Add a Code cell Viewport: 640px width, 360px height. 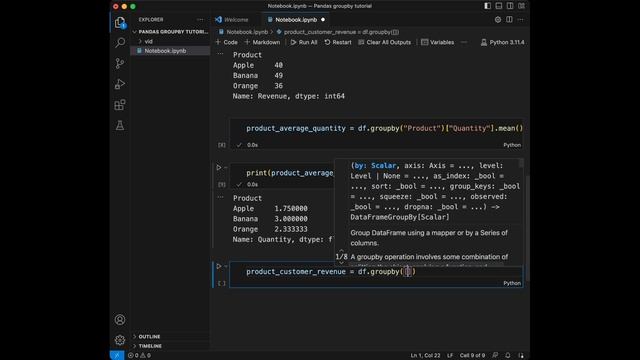[227, 42]
